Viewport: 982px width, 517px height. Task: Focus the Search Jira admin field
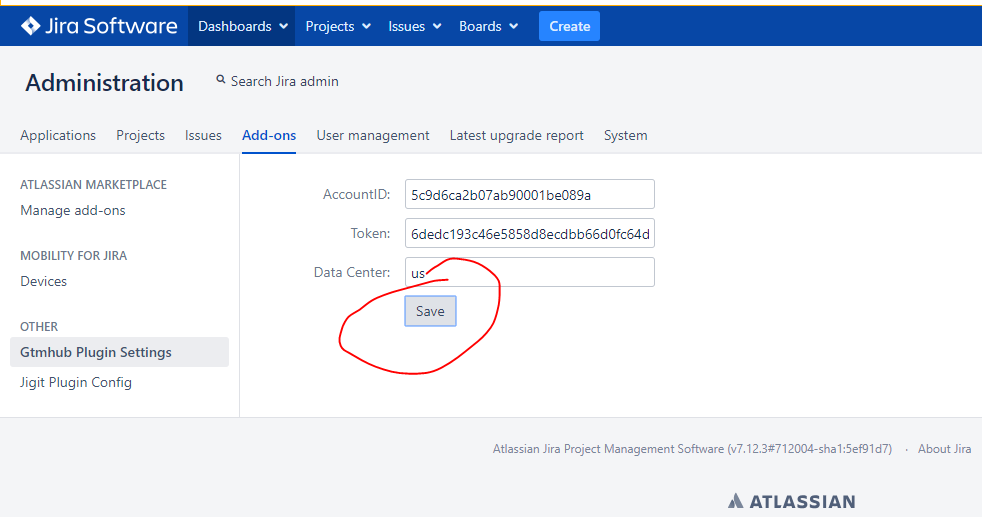[x=284, y=81]
